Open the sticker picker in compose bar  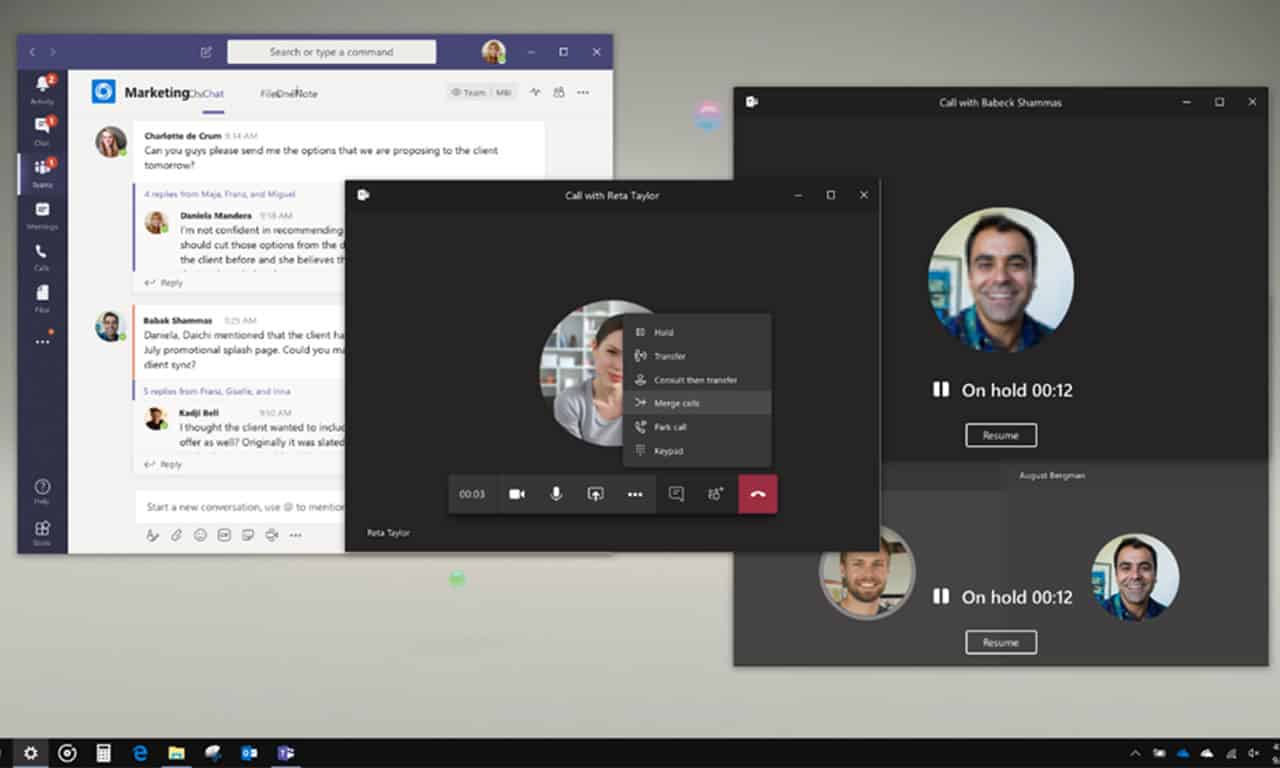248,535
